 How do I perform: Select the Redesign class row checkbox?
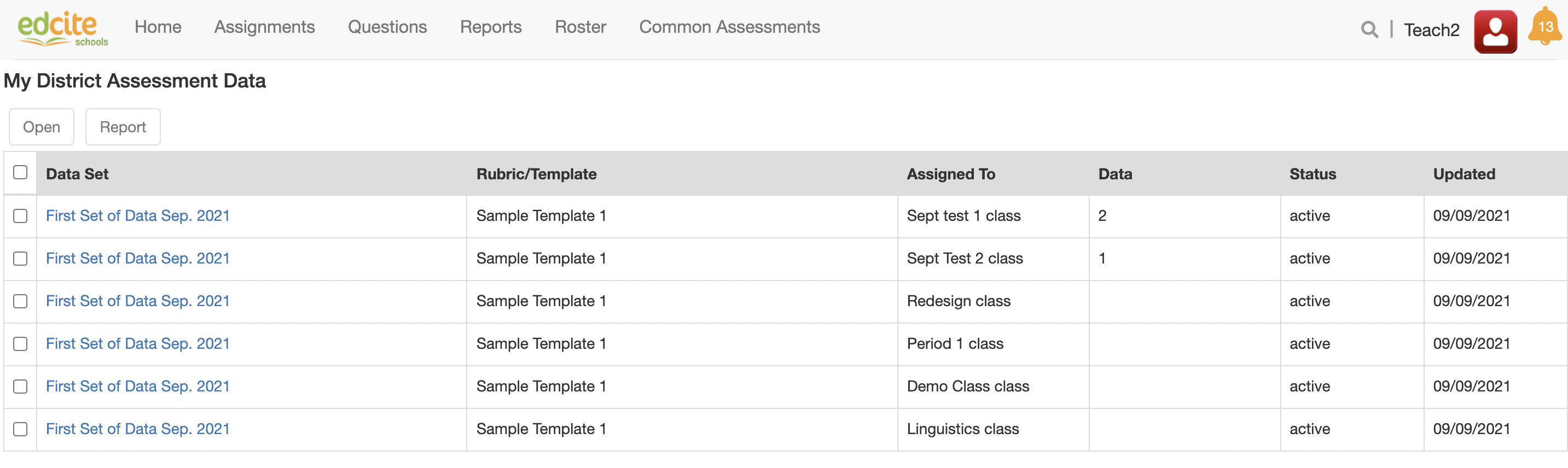coord(20,301)
